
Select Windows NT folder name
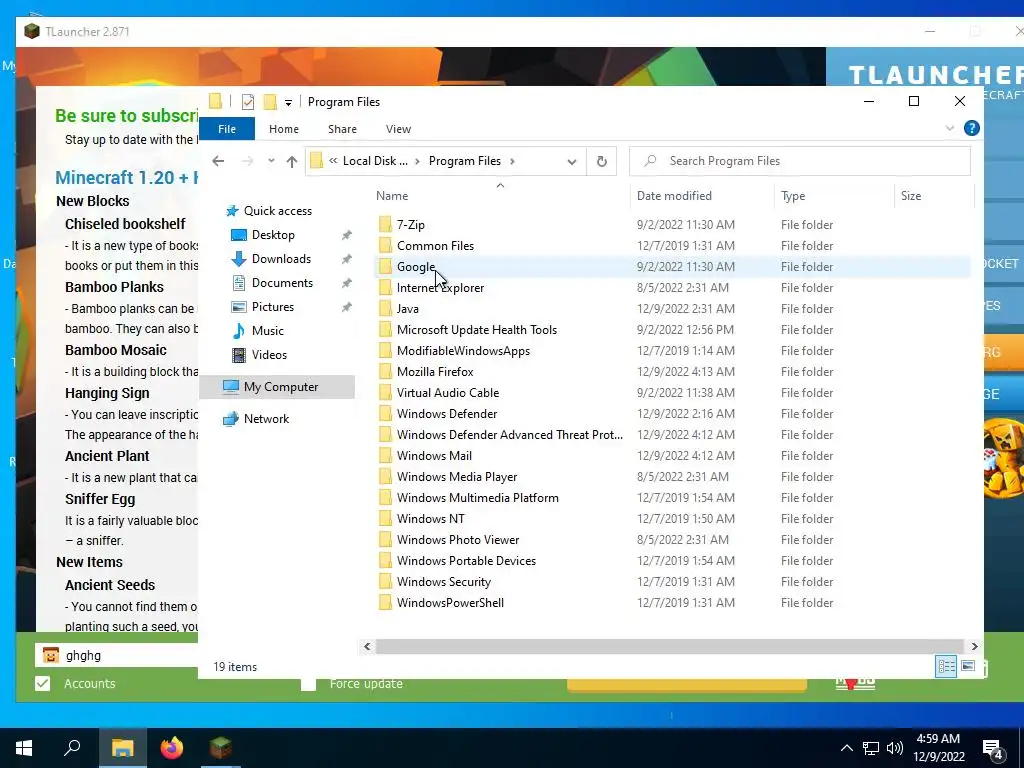[430, 519]
